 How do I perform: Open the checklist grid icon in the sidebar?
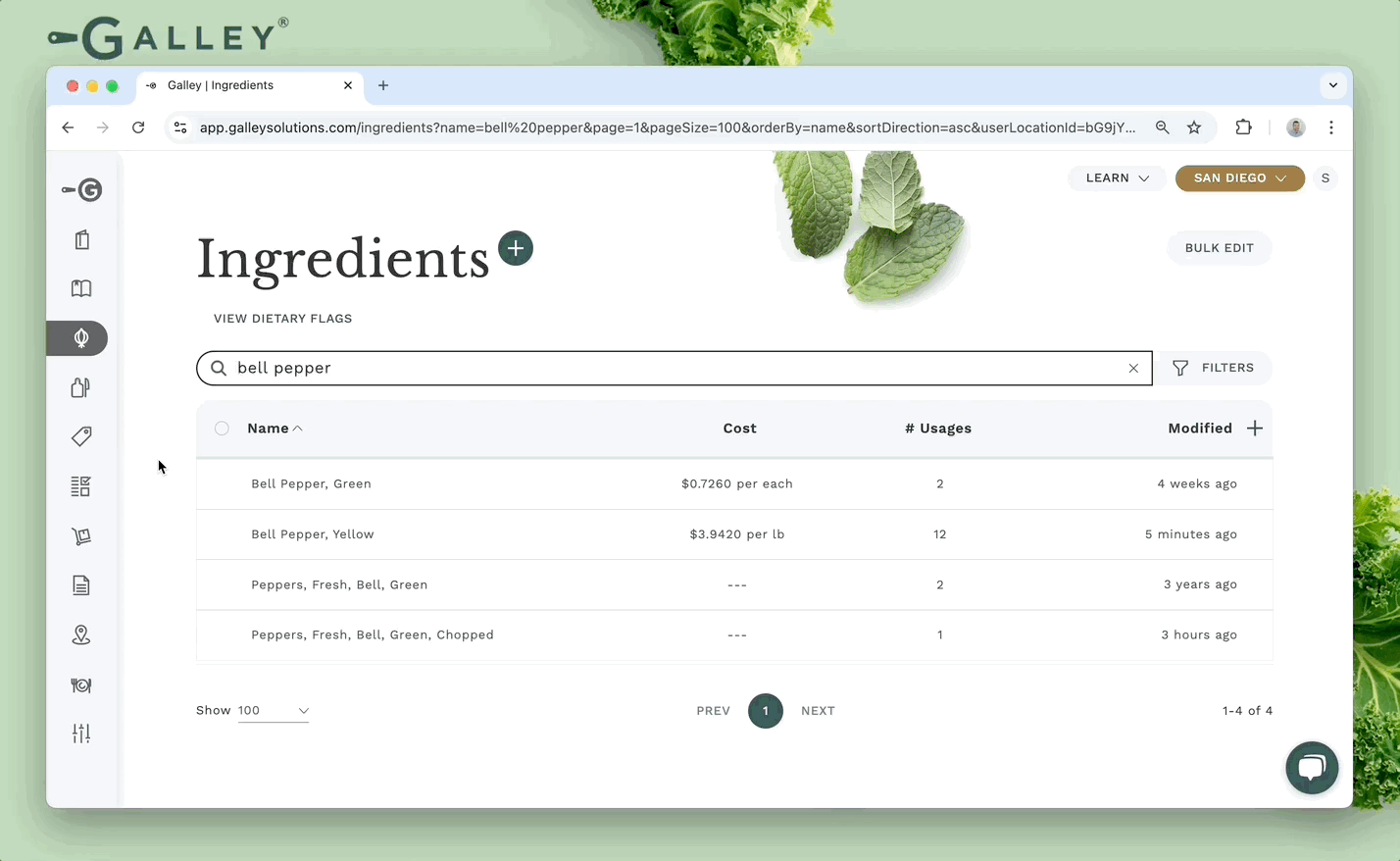(81, 486)
